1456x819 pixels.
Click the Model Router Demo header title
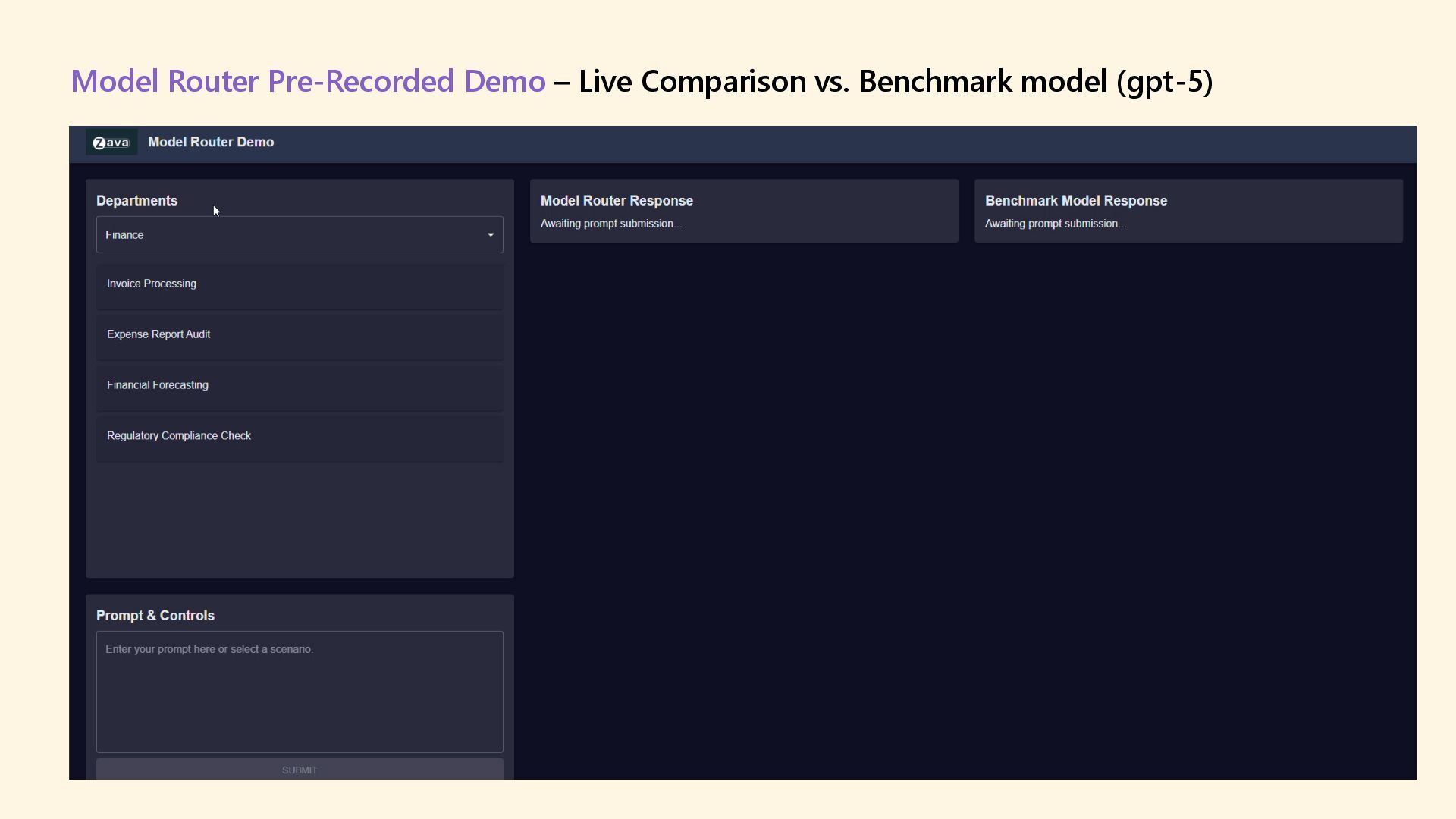pos(211,143)
